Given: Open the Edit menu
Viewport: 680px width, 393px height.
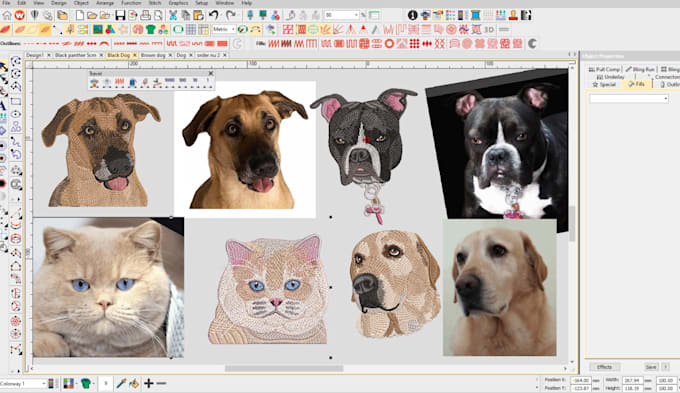Looking at the screenshot, I should (21, 3).
